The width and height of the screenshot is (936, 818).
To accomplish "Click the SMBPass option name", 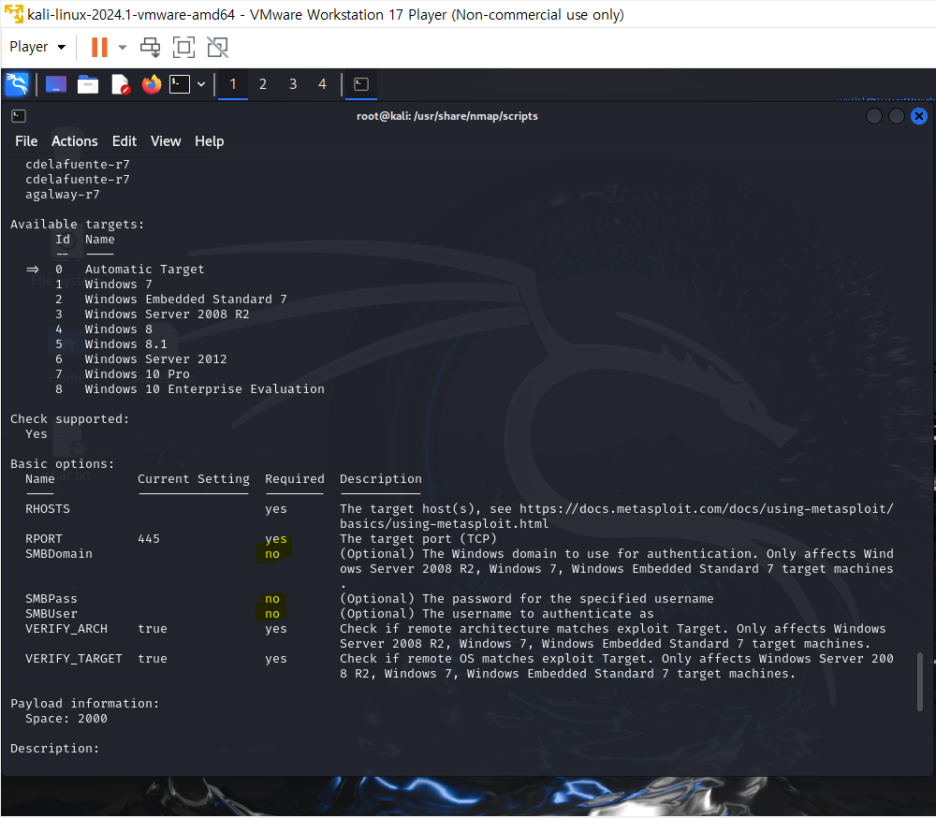I will 51,598.
